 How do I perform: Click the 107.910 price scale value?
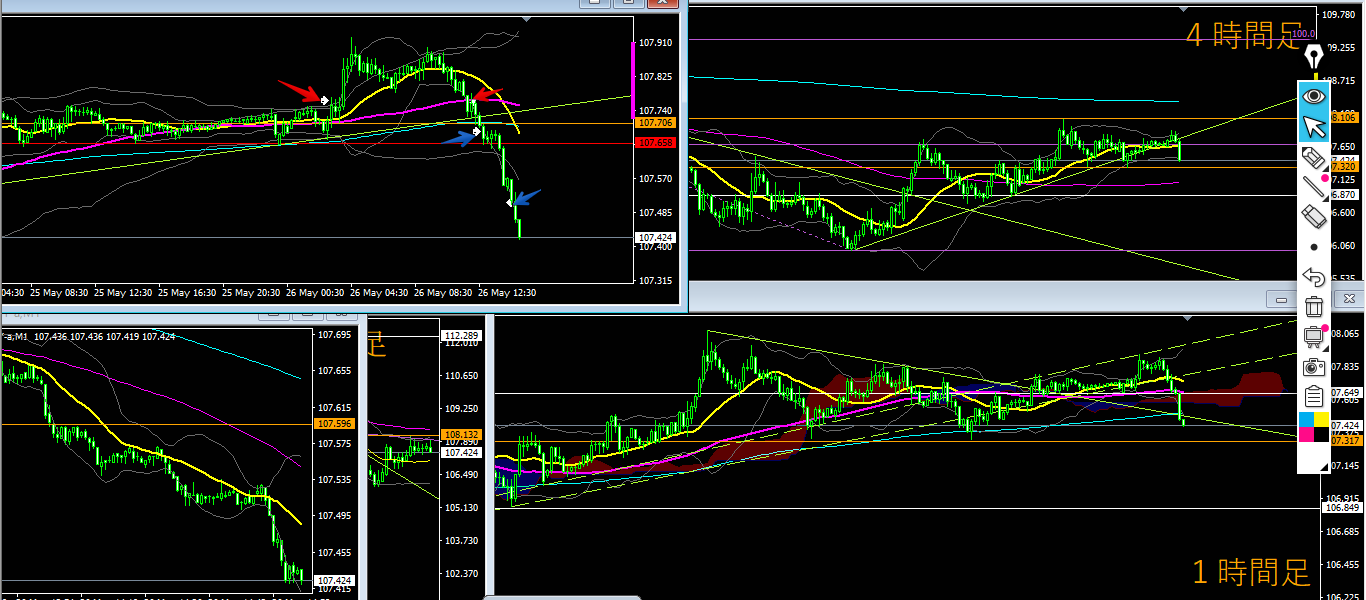point(656,43)
